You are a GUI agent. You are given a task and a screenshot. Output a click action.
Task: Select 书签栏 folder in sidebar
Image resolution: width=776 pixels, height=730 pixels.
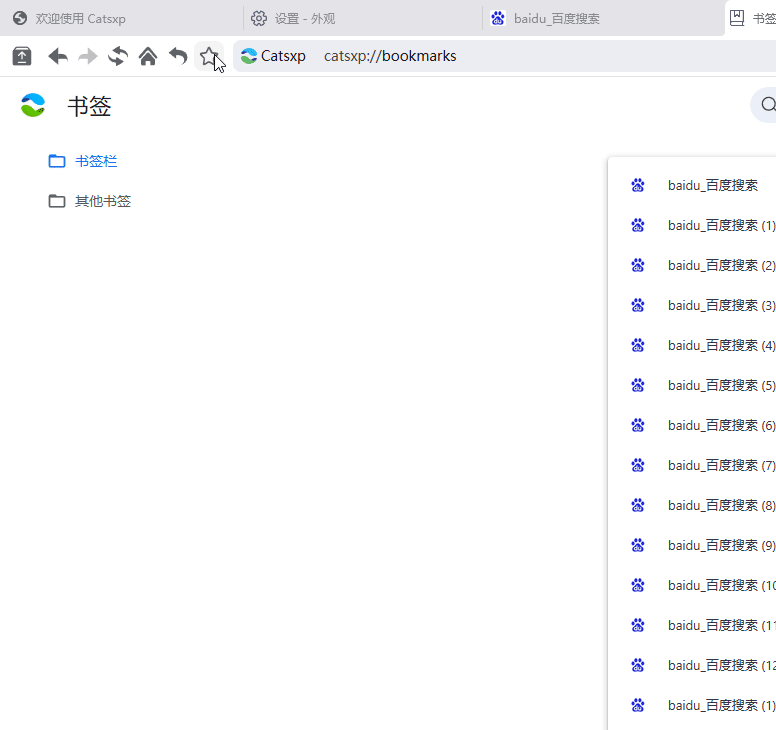coord(83,161)
